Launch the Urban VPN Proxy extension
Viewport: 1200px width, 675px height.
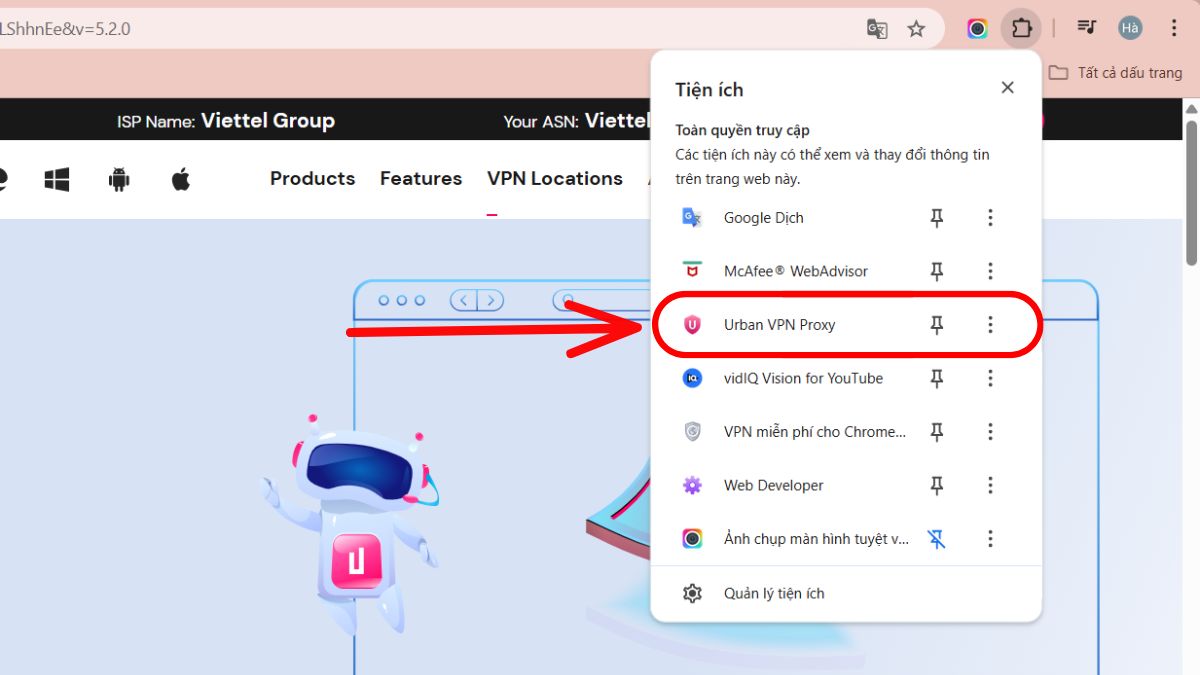(x=781, y=325)
